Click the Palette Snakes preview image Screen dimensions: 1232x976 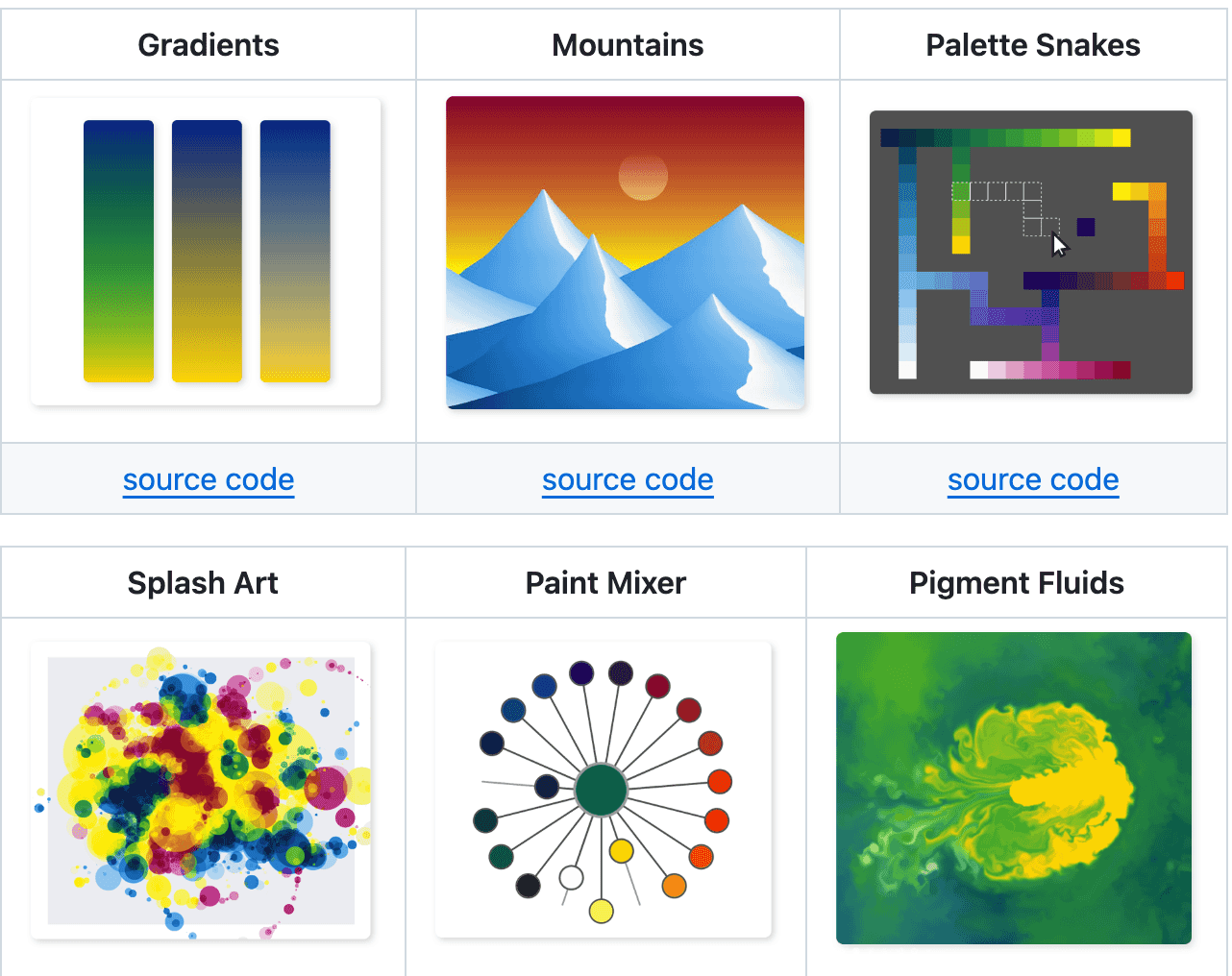tap(1030, 252)
